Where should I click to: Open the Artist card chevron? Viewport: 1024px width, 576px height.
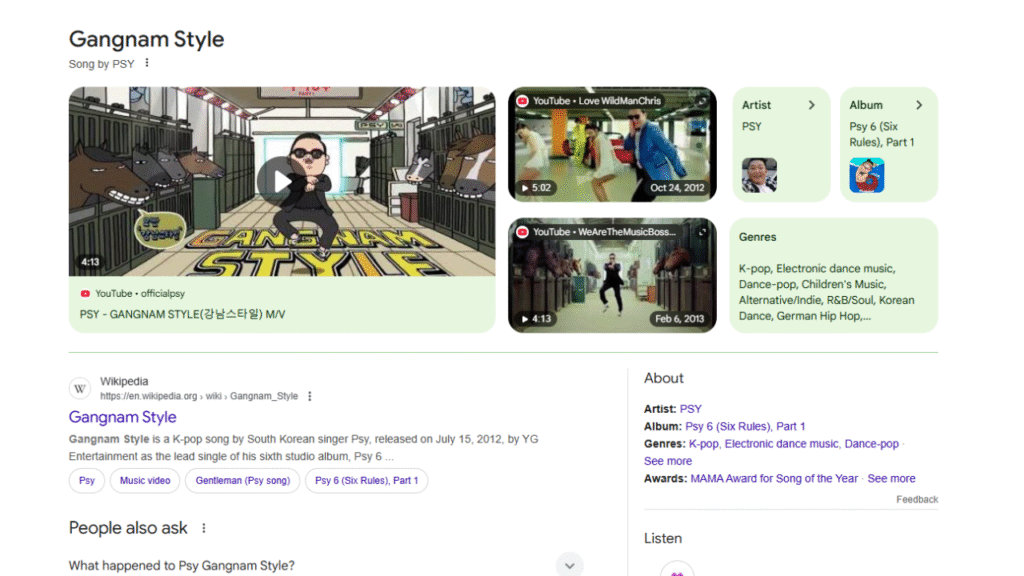tap(812, 105)
